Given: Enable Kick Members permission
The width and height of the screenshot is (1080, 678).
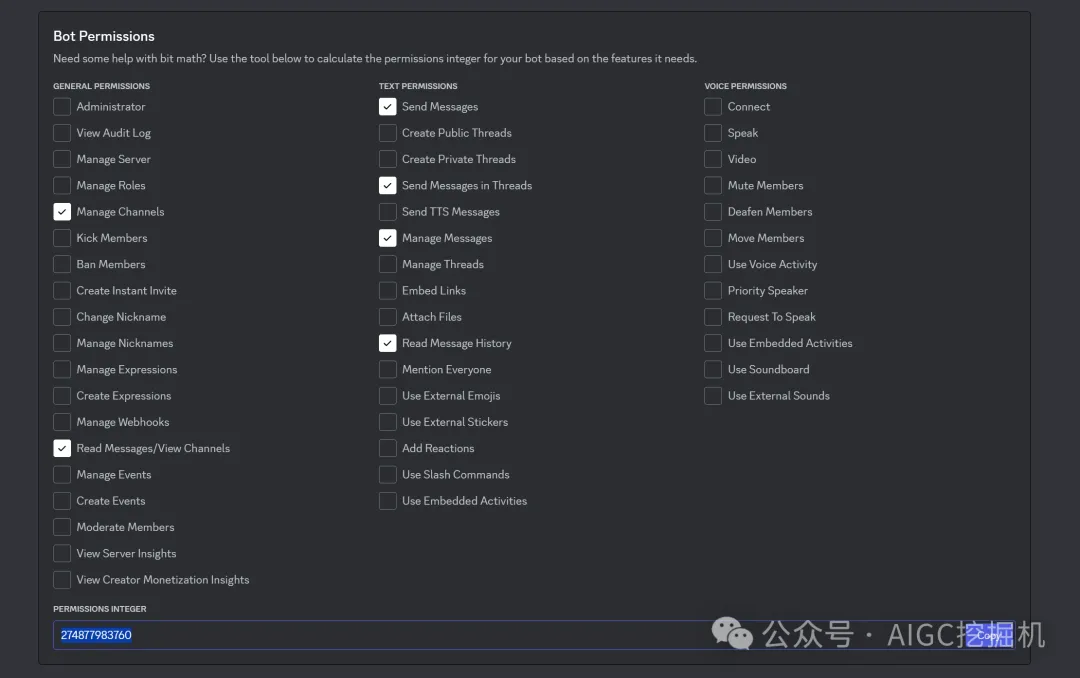Looking at the screenshot, I should click(x=62, y=237).
